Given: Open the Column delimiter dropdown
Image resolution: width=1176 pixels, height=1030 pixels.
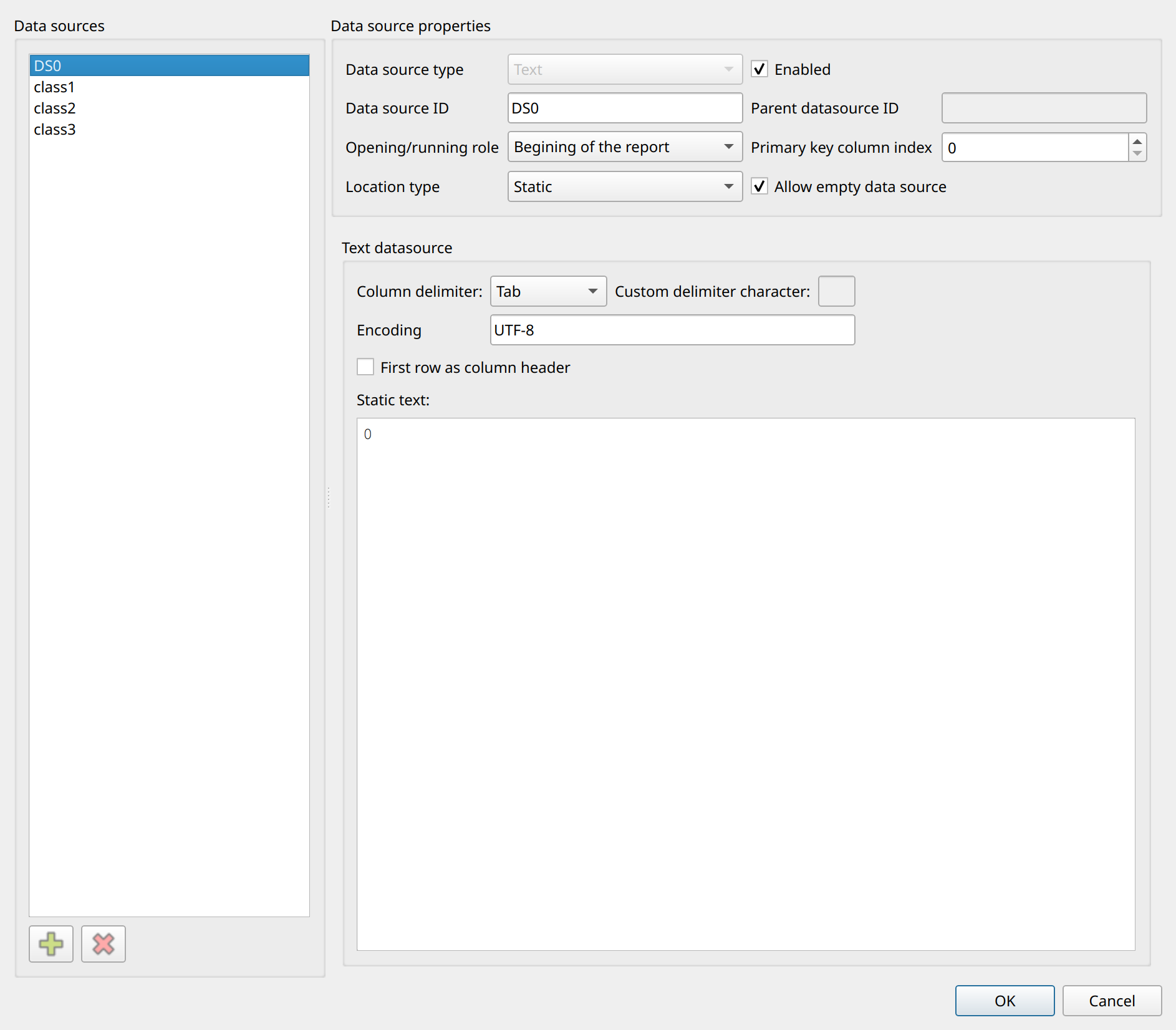Looking at the screenshot, I should [548, 291].
